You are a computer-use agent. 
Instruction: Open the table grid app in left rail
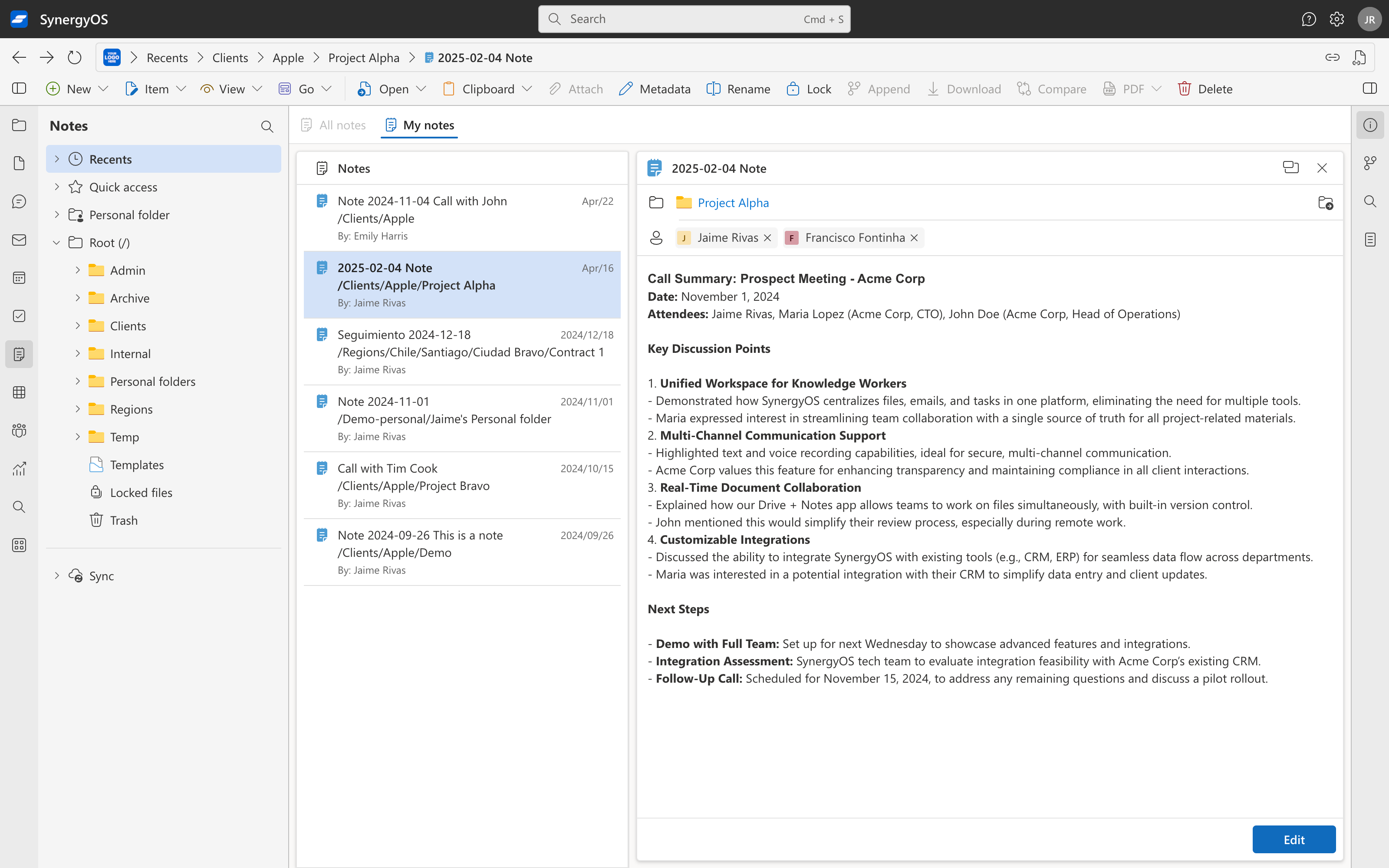19,393
